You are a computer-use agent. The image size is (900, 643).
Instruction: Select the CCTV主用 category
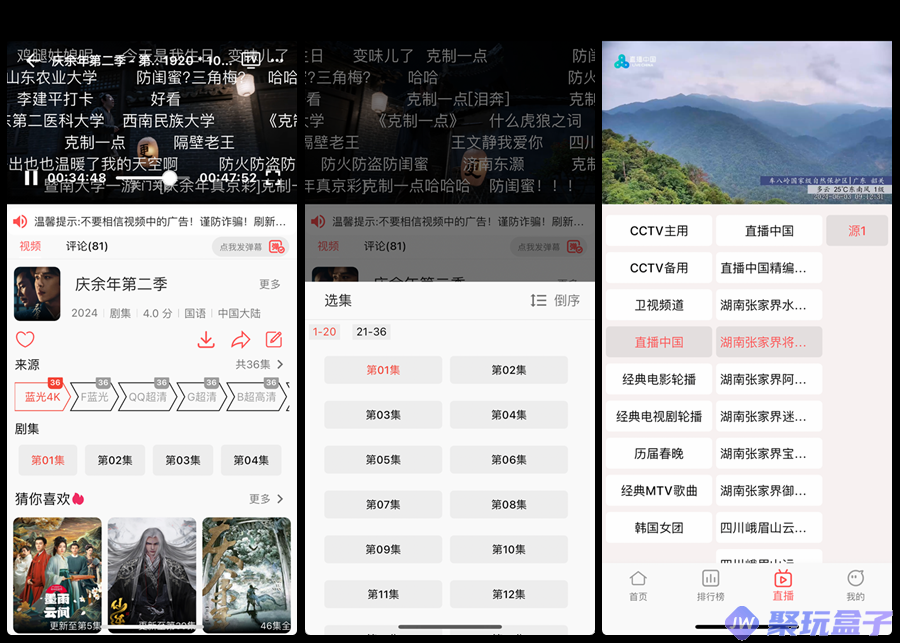coord(659,231)
